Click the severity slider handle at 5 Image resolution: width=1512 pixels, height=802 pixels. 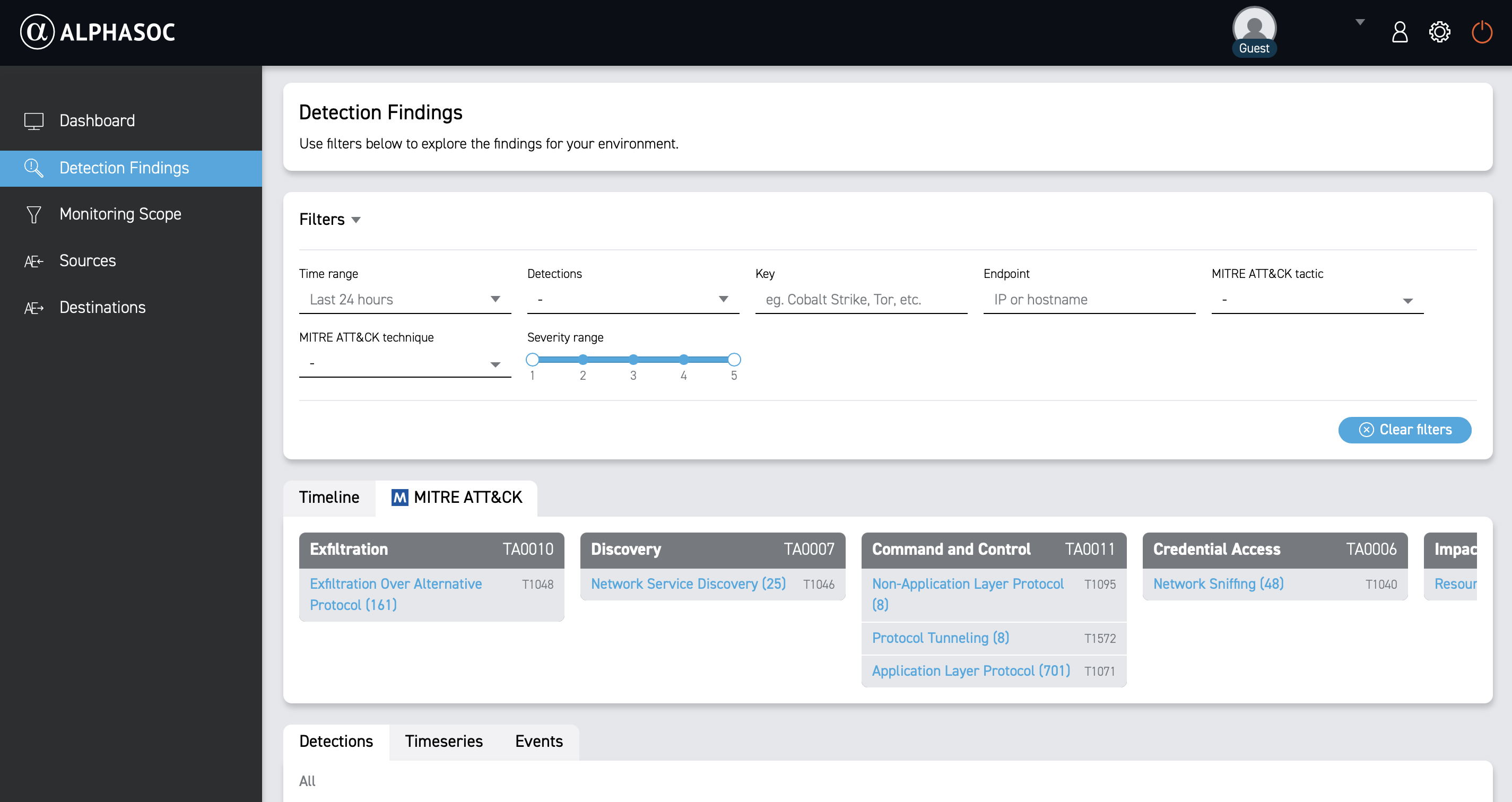tap(734, 359)
